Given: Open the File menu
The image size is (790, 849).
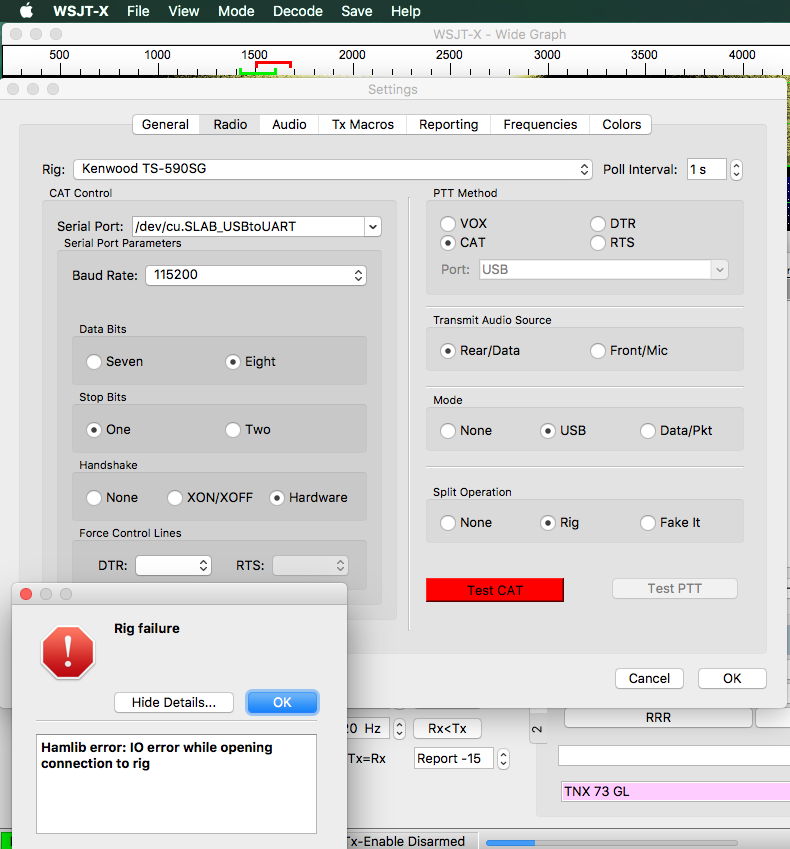Looking at the screenshot, I should coord(138,11).
